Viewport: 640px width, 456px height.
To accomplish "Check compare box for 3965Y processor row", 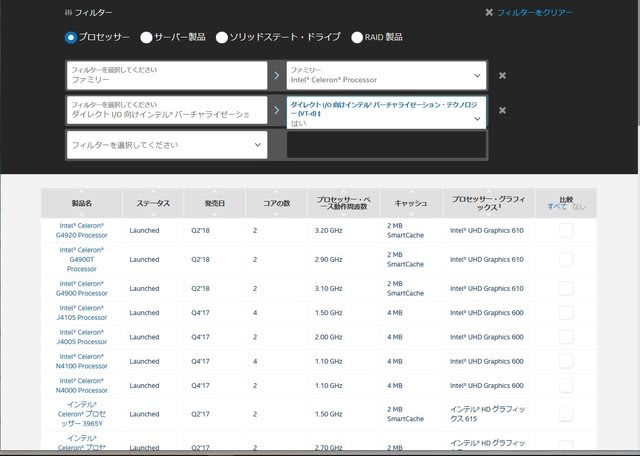I will [566, 414].
